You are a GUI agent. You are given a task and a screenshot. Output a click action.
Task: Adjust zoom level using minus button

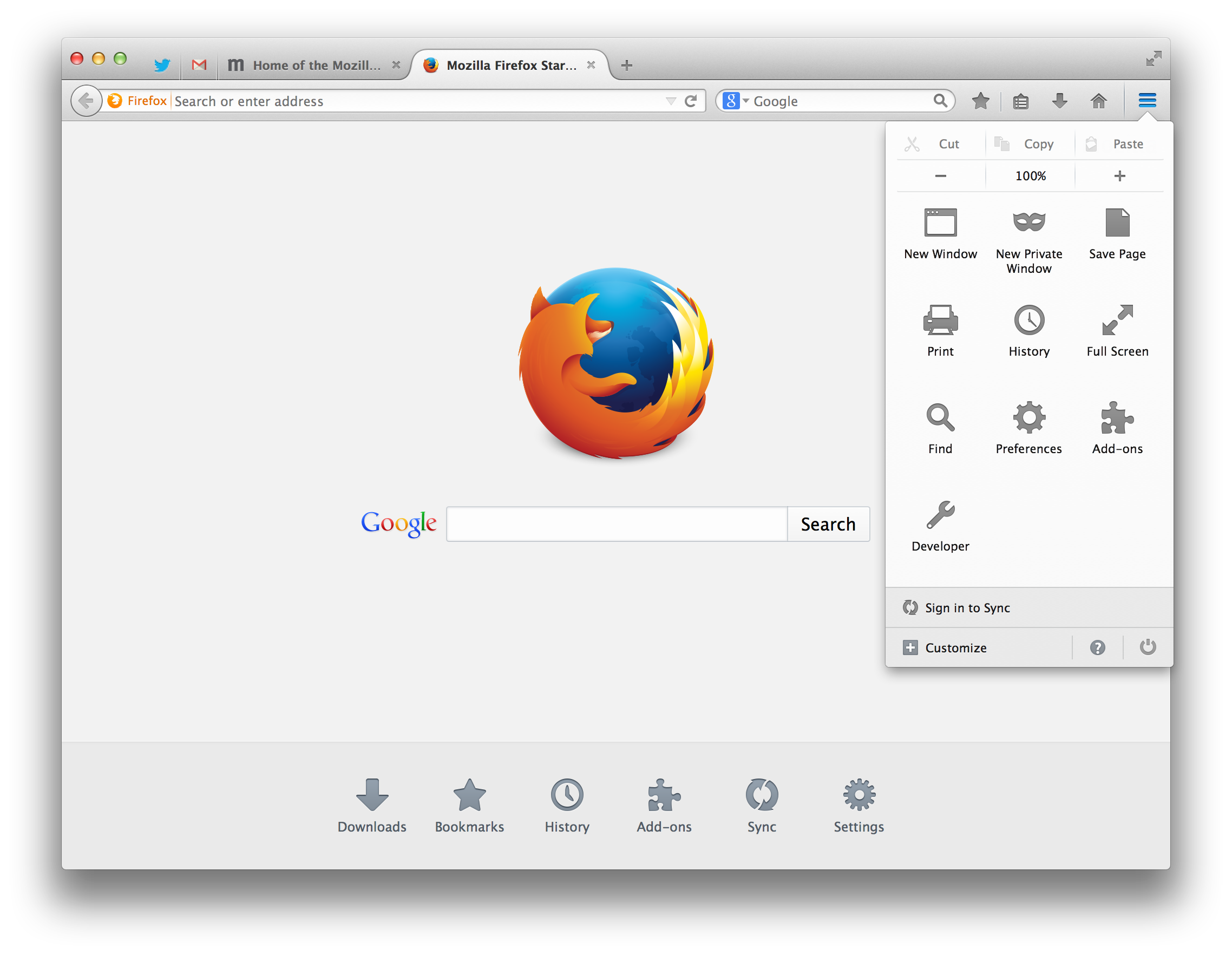940,175
